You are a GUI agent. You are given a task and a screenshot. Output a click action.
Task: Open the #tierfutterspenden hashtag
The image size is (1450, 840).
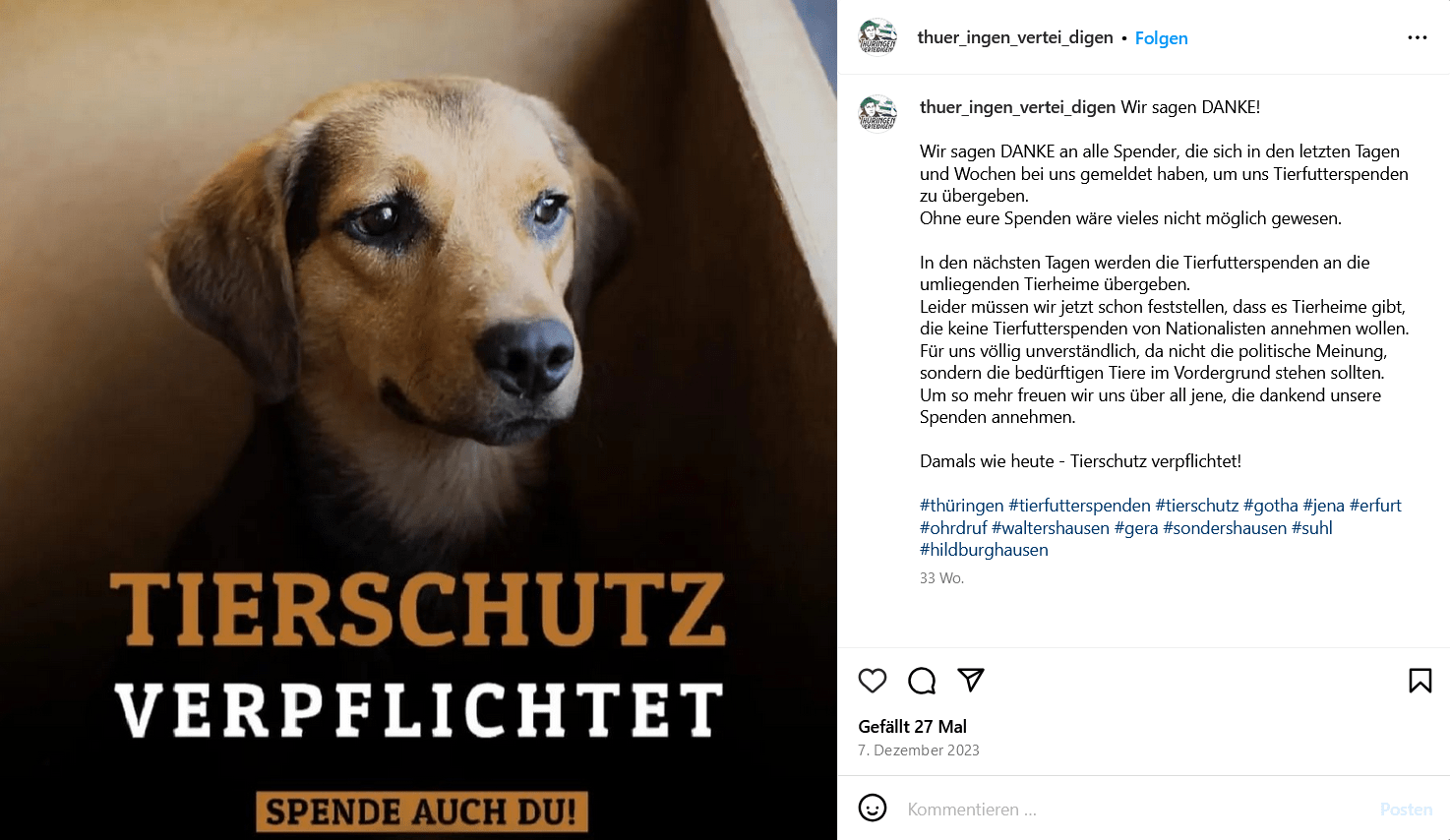click(1079, 506)
